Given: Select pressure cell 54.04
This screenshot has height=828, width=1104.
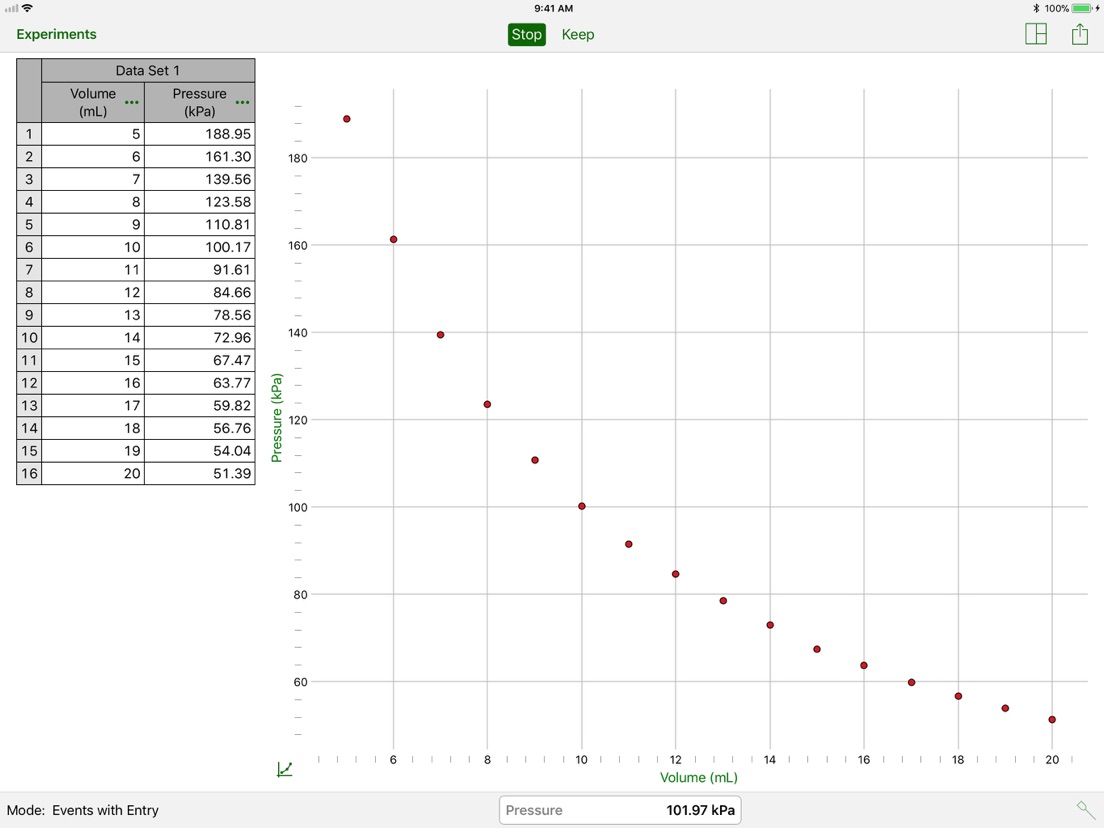Looking at the screenshot, I should [200, 451].
